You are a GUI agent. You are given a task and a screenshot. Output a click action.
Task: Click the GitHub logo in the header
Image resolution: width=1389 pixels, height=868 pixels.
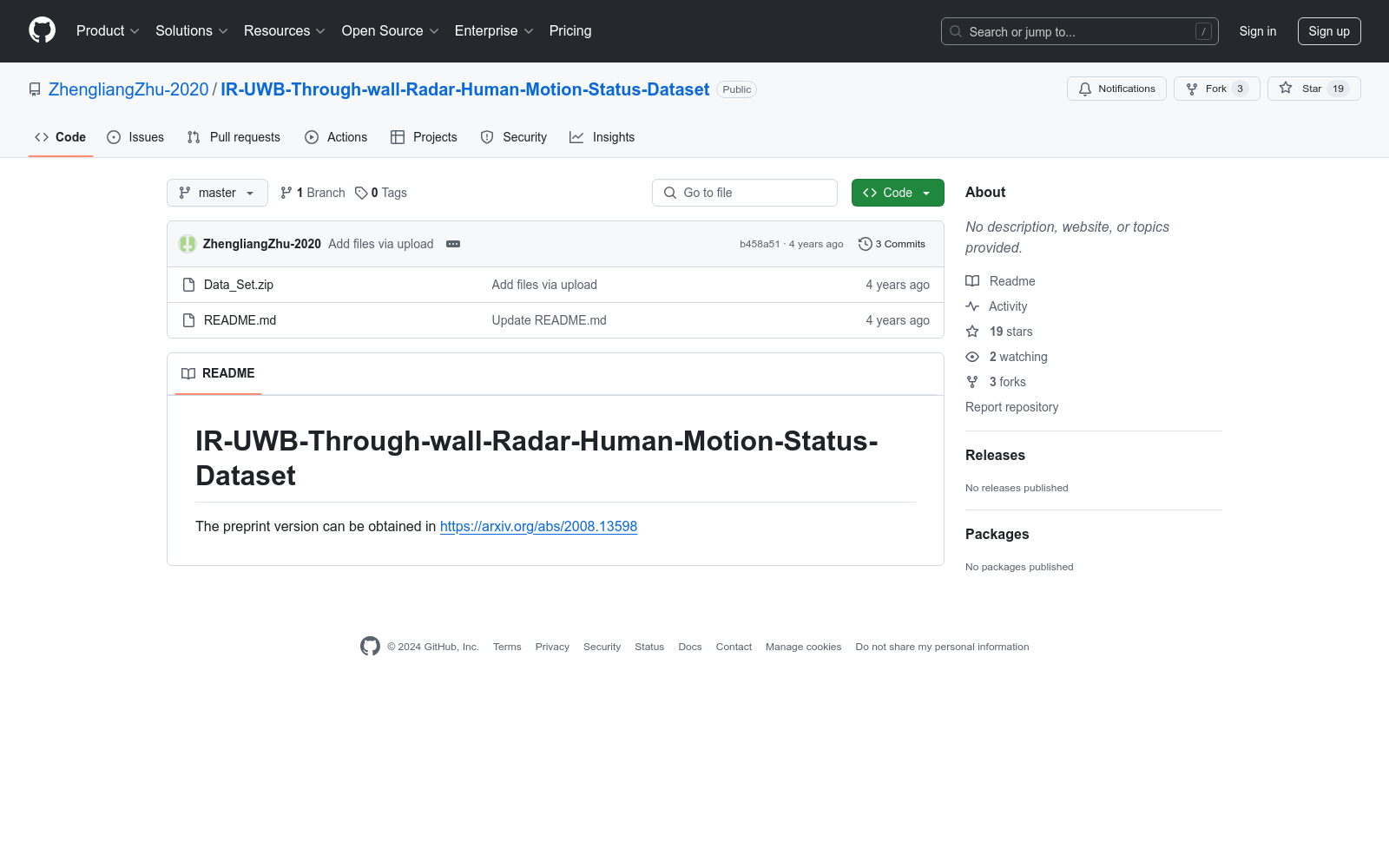click(42, 30)
